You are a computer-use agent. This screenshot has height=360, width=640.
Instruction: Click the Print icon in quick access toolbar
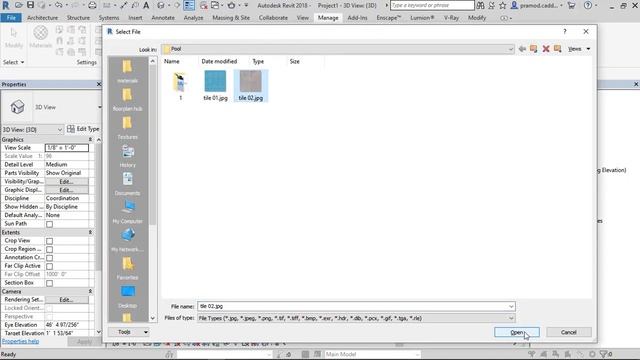tap(92, 5)
